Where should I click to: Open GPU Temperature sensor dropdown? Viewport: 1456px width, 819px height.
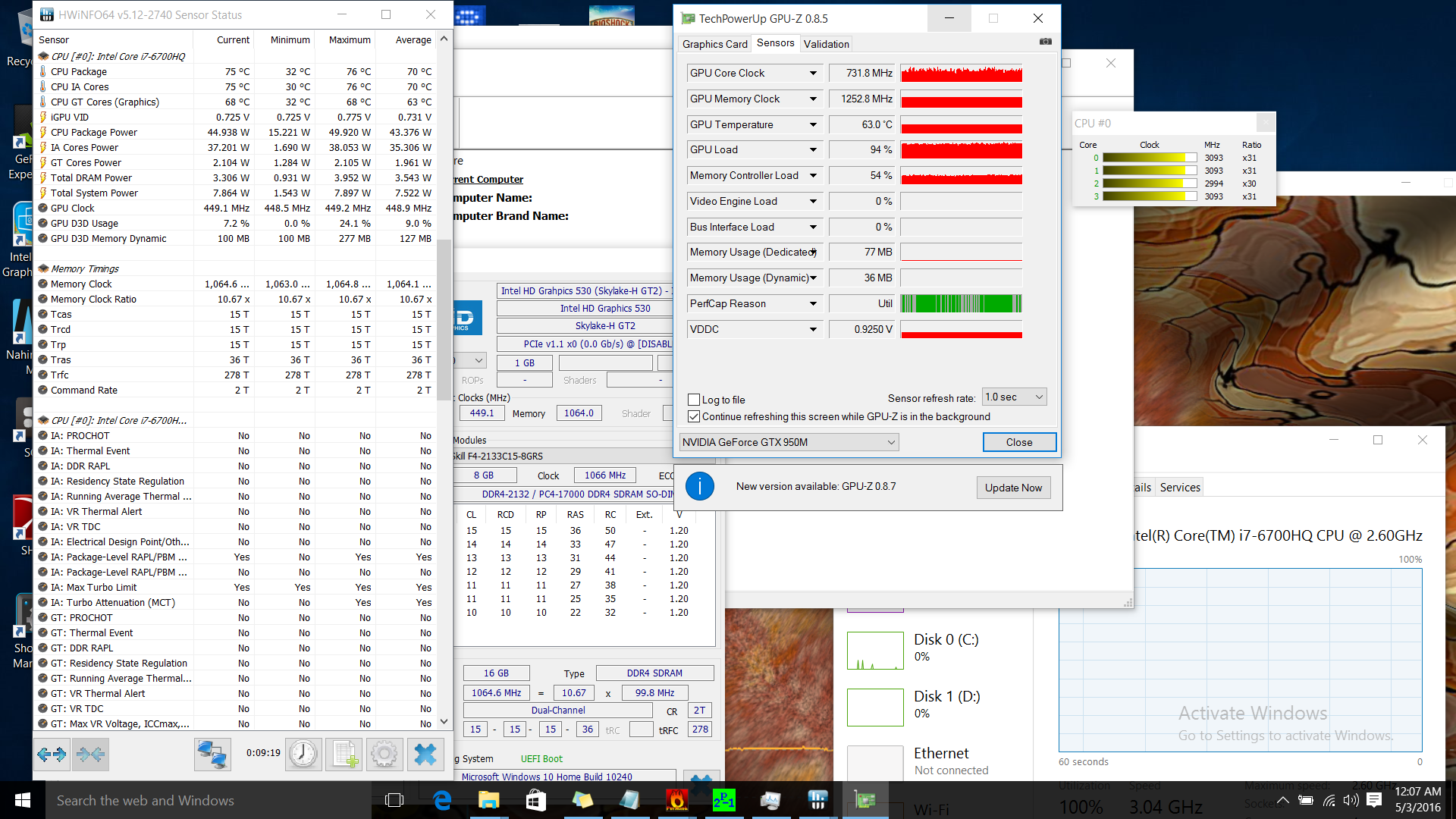coord(813,124)
